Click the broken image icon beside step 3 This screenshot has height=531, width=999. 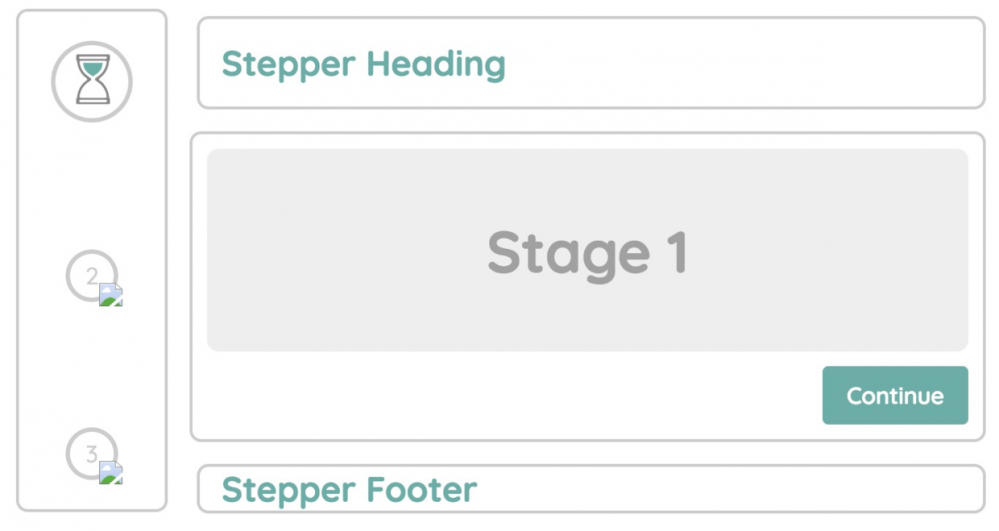(x=111, y=473)
